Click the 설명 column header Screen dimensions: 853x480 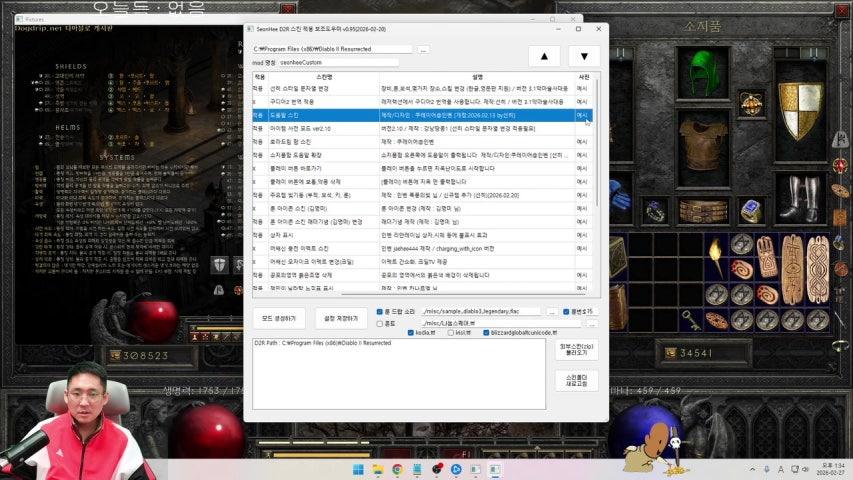[476, 77]
